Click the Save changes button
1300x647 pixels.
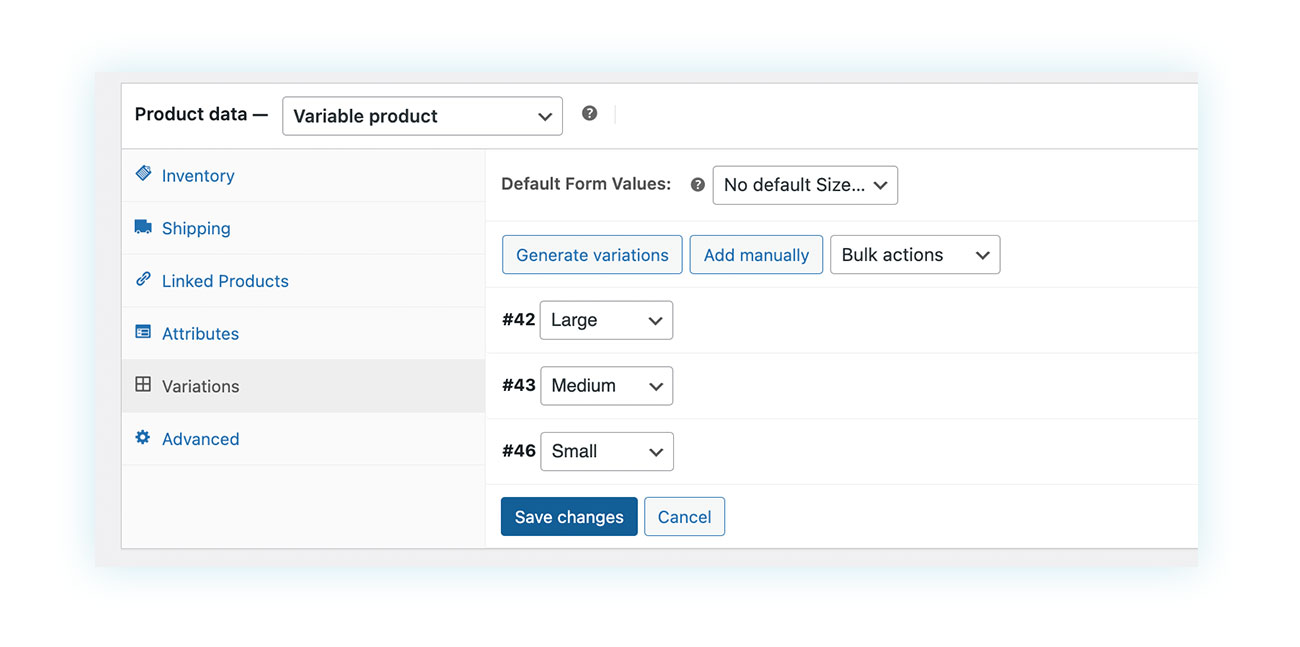pos(569,517)
